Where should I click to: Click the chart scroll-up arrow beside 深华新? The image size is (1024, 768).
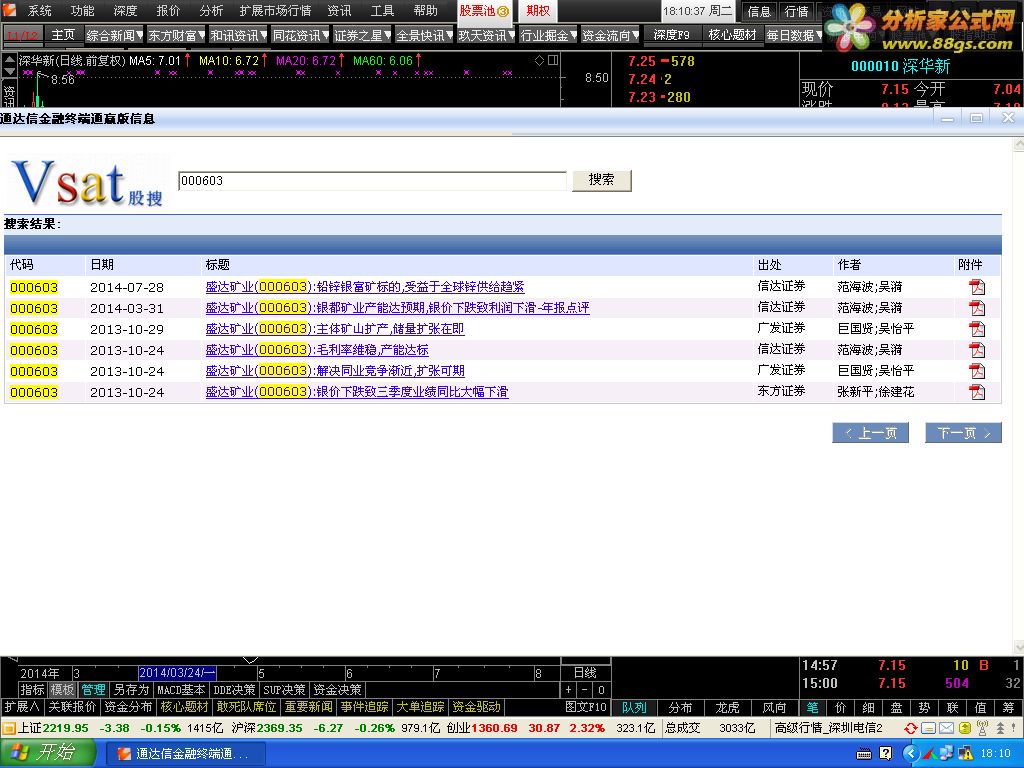coord(9,59)
